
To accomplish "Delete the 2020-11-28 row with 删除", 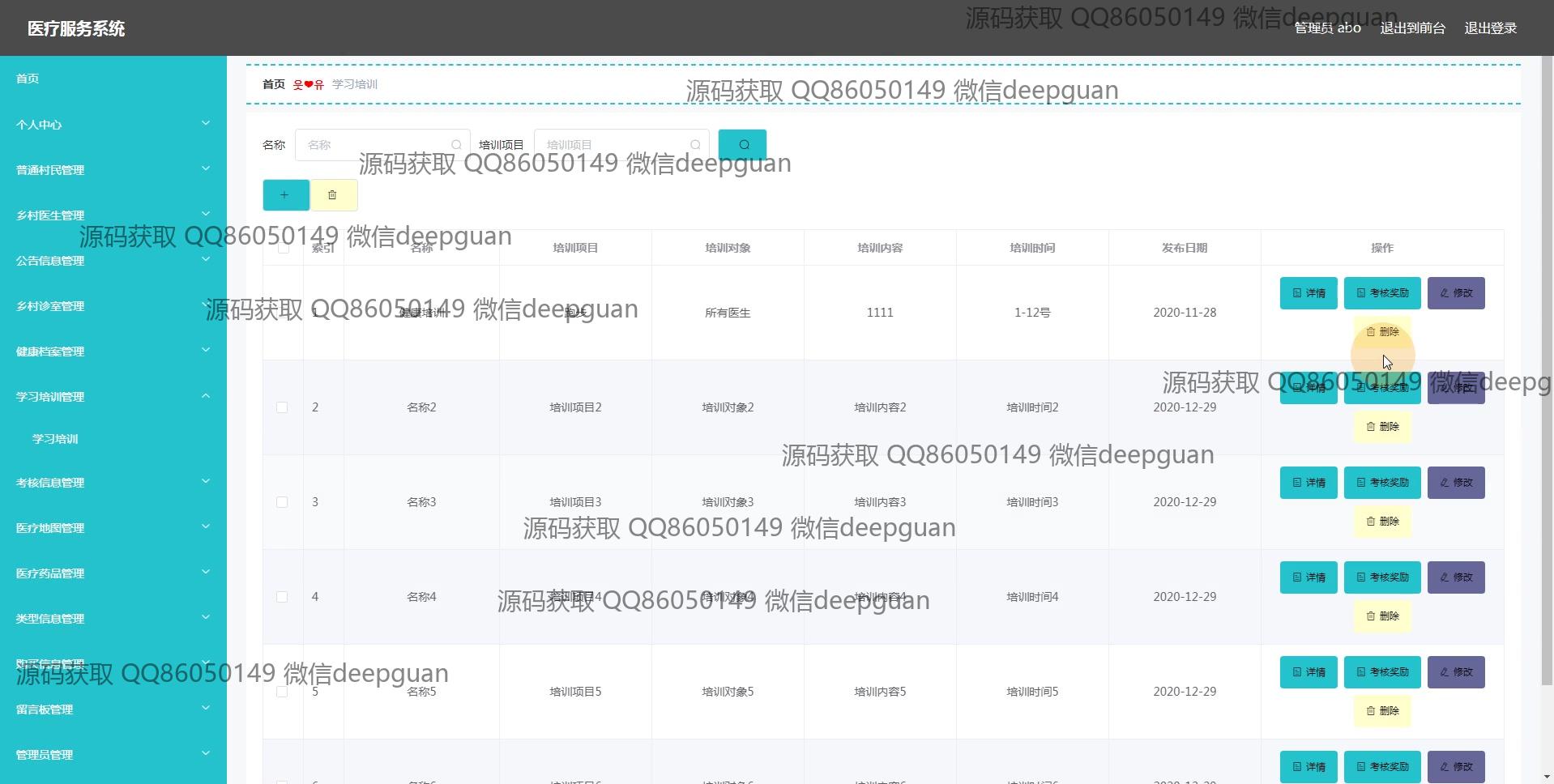I will tap(1382, 332).
